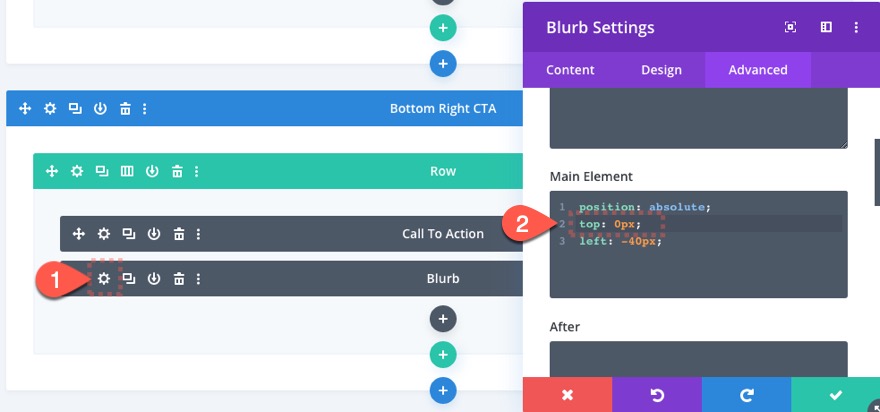Add a new module below Blurb

(x=442, y=319)
